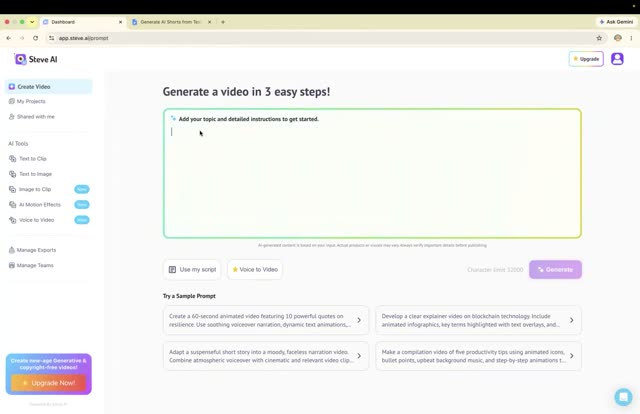
Task: Click chevron on productivity tips prompt card
Action: [x=571, y=356]
